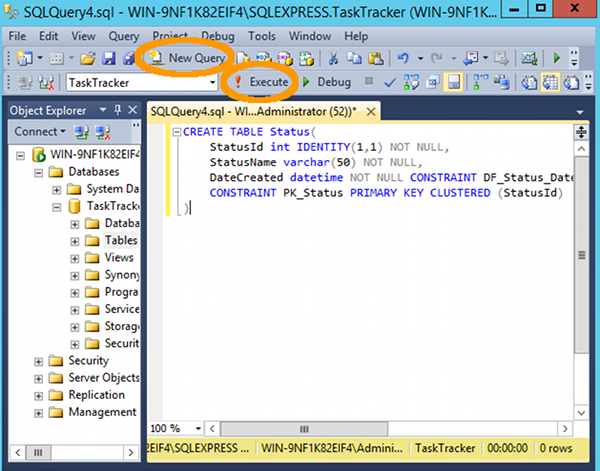Click the Change Connection icon
This screenshot has width=600, height=471.
pos(46,82)
